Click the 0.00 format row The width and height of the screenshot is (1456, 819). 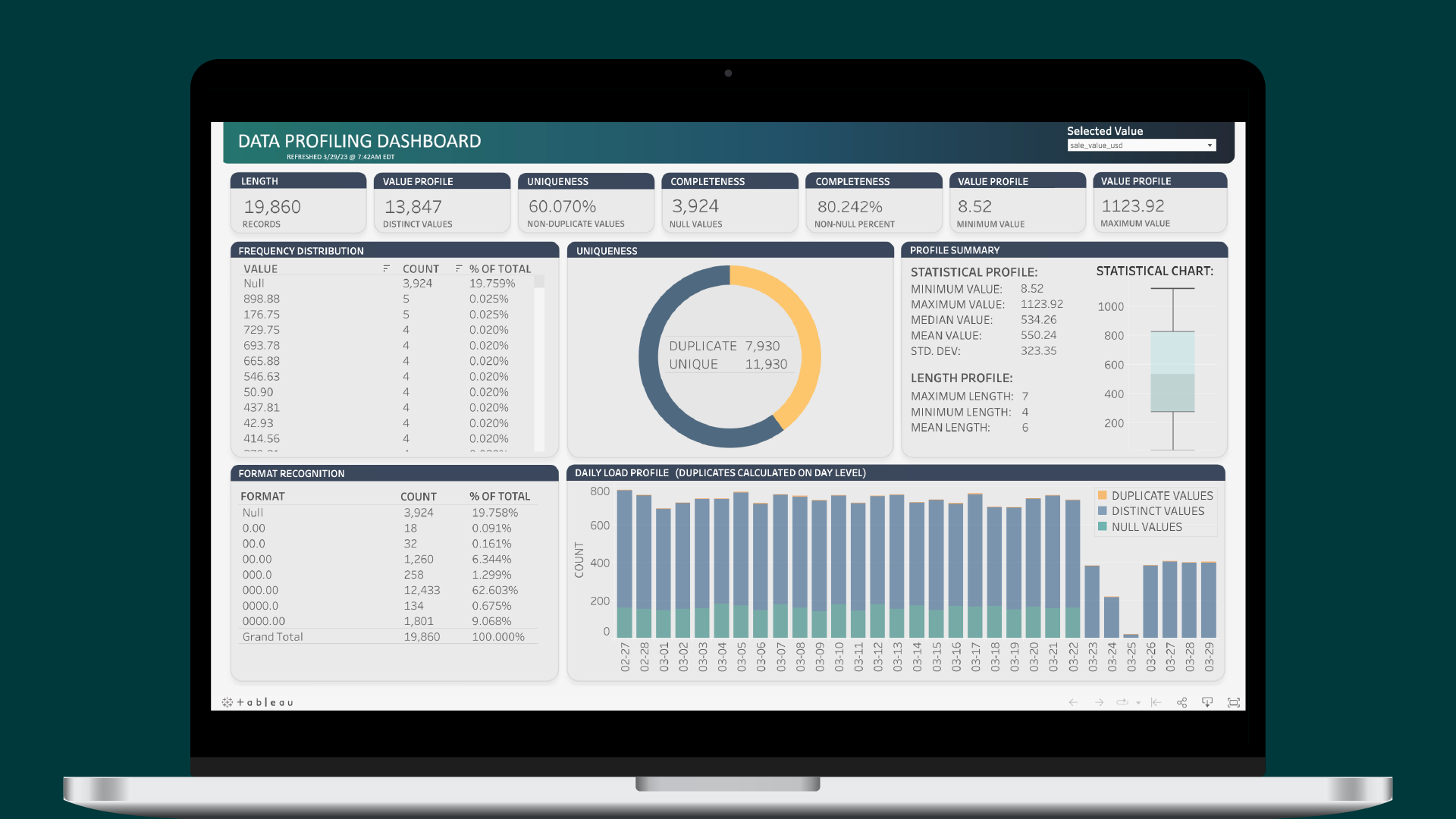(x=388, y=528)
